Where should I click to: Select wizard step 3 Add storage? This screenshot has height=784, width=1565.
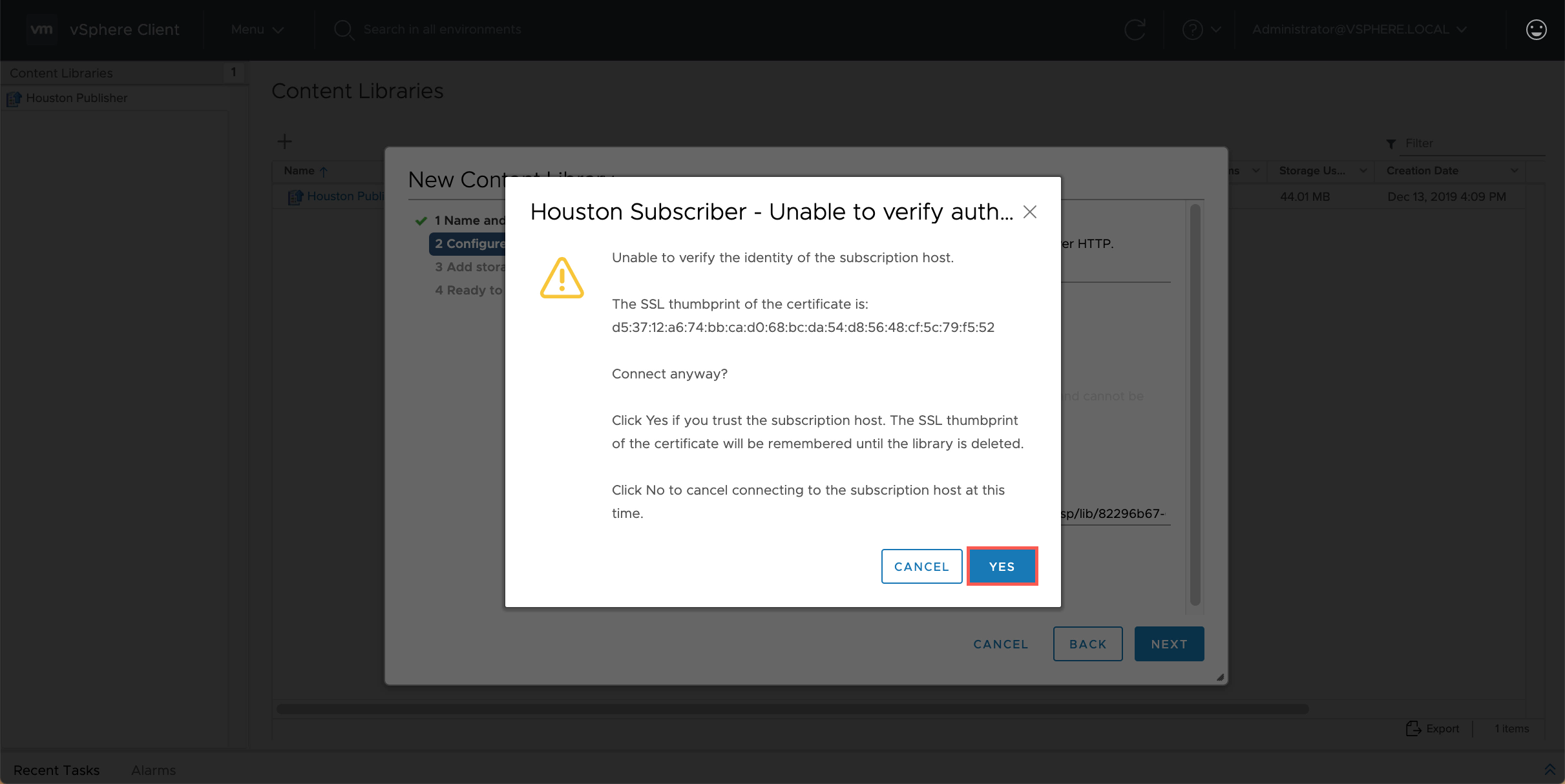470,267
